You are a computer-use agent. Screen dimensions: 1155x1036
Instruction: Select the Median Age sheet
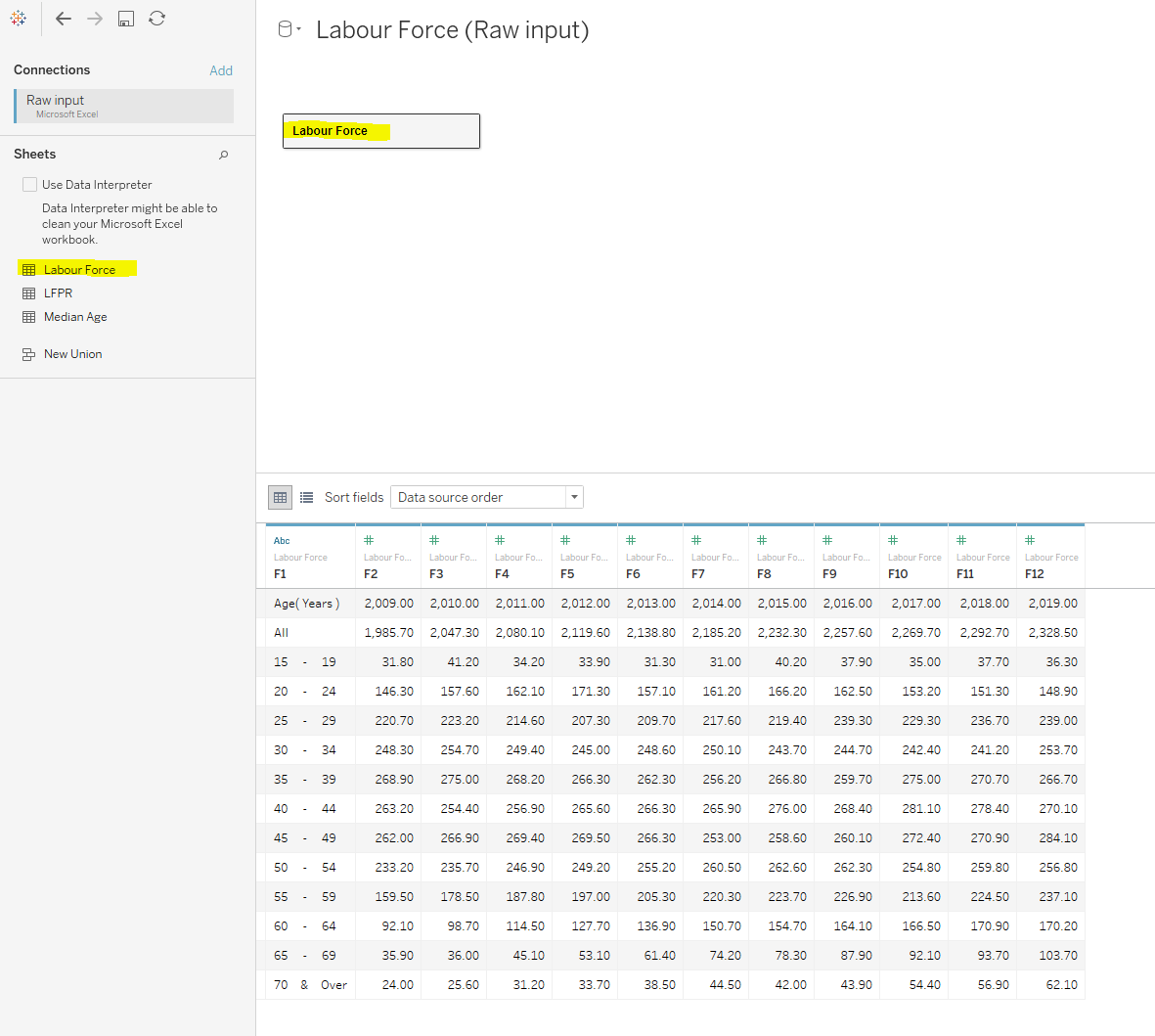[x=75, y=316]
